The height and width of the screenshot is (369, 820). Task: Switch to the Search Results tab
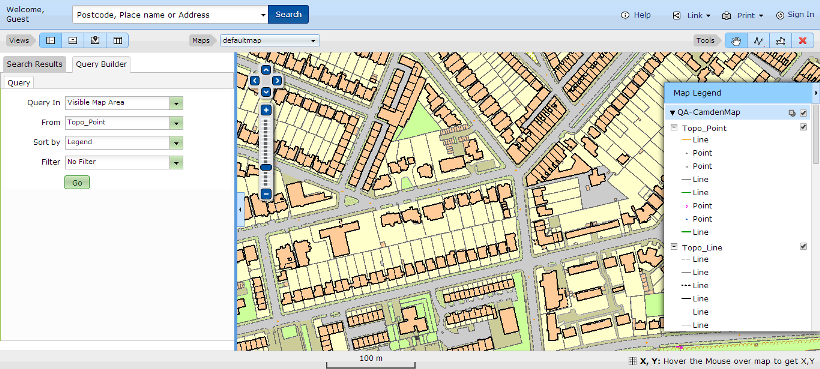[x=35, y=64]
